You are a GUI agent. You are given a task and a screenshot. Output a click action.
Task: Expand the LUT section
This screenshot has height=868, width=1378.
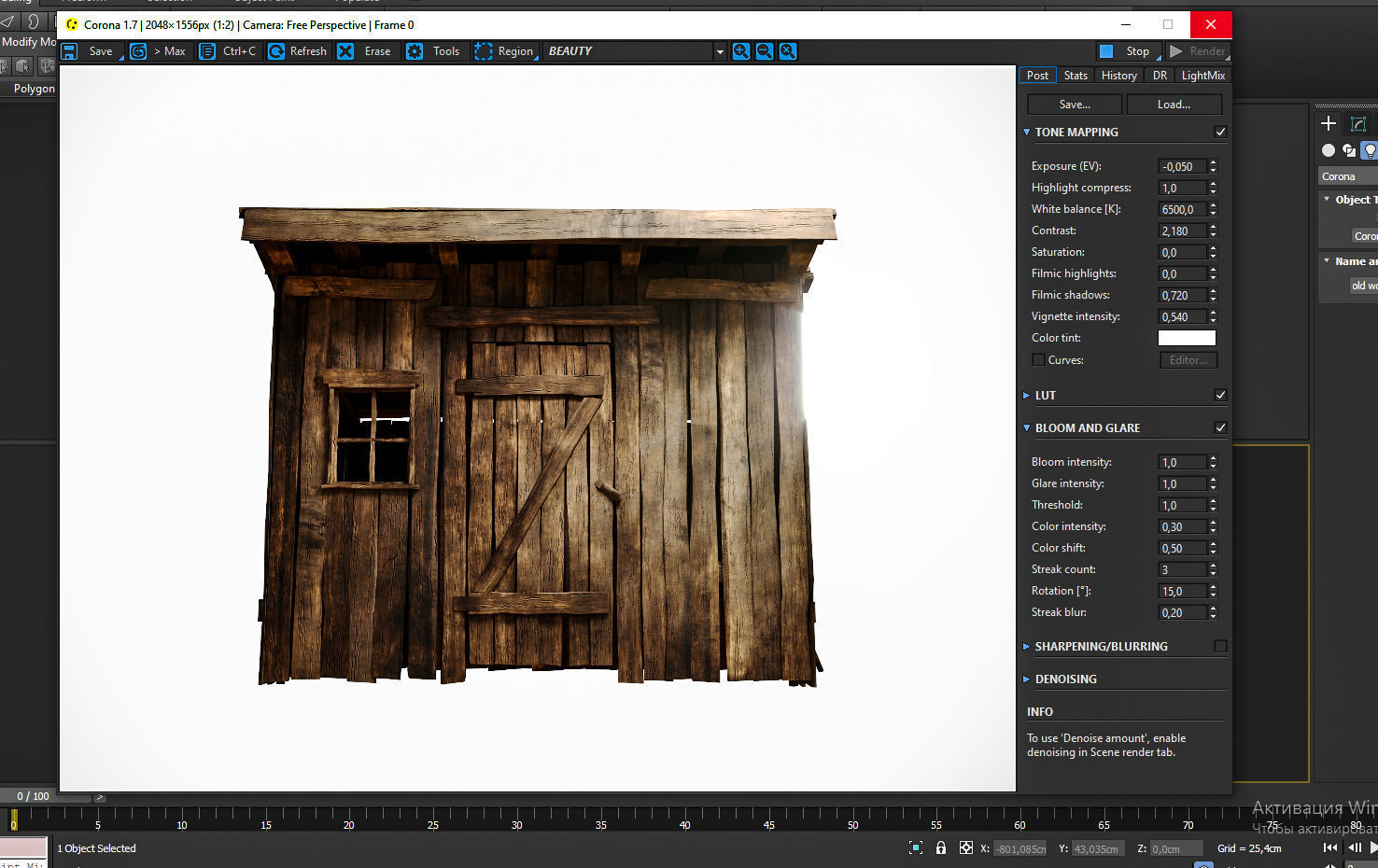pyautogui.click(x=1027, y=396)
